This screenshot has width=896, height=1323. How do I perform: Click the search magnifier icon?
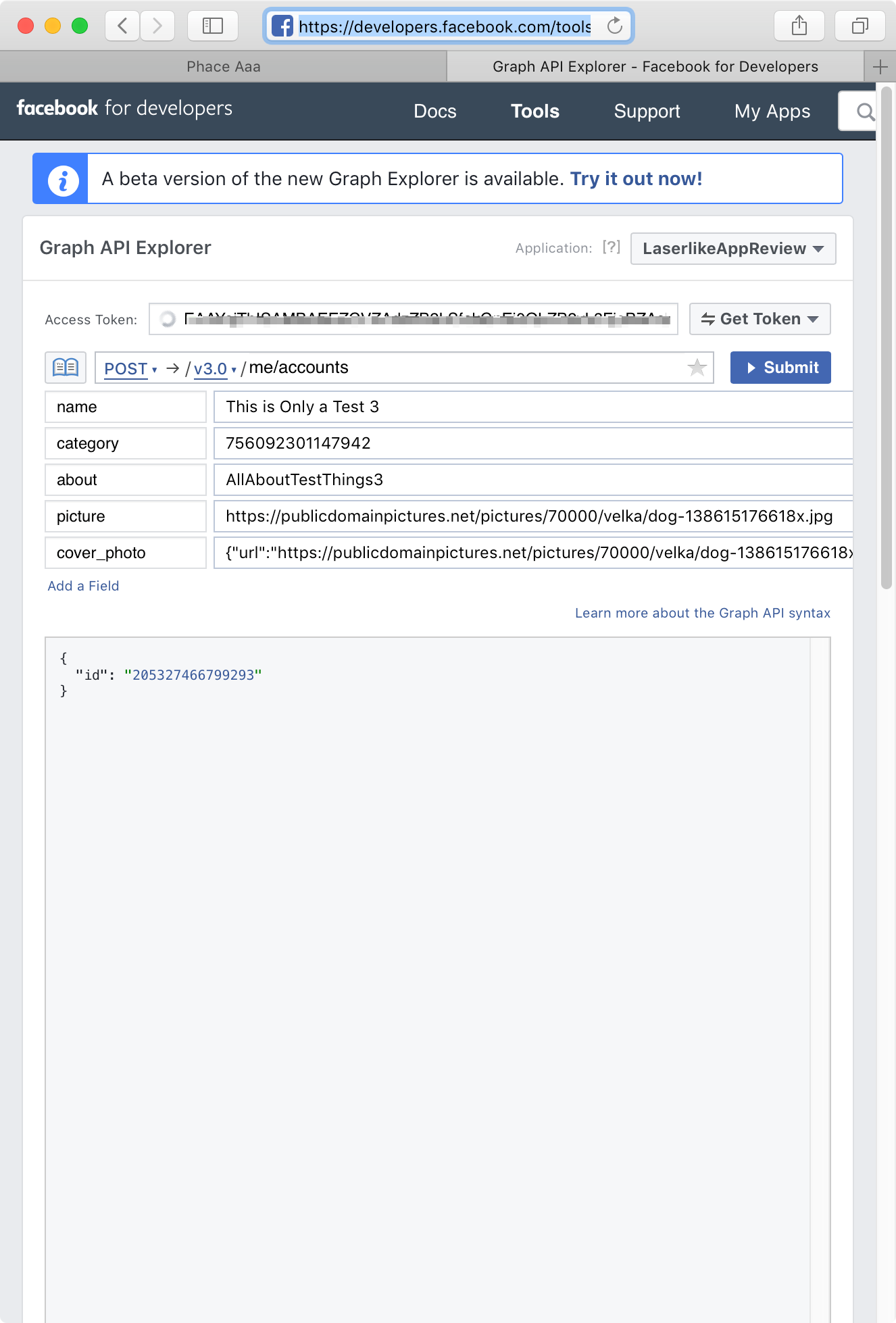coord(864,111)
